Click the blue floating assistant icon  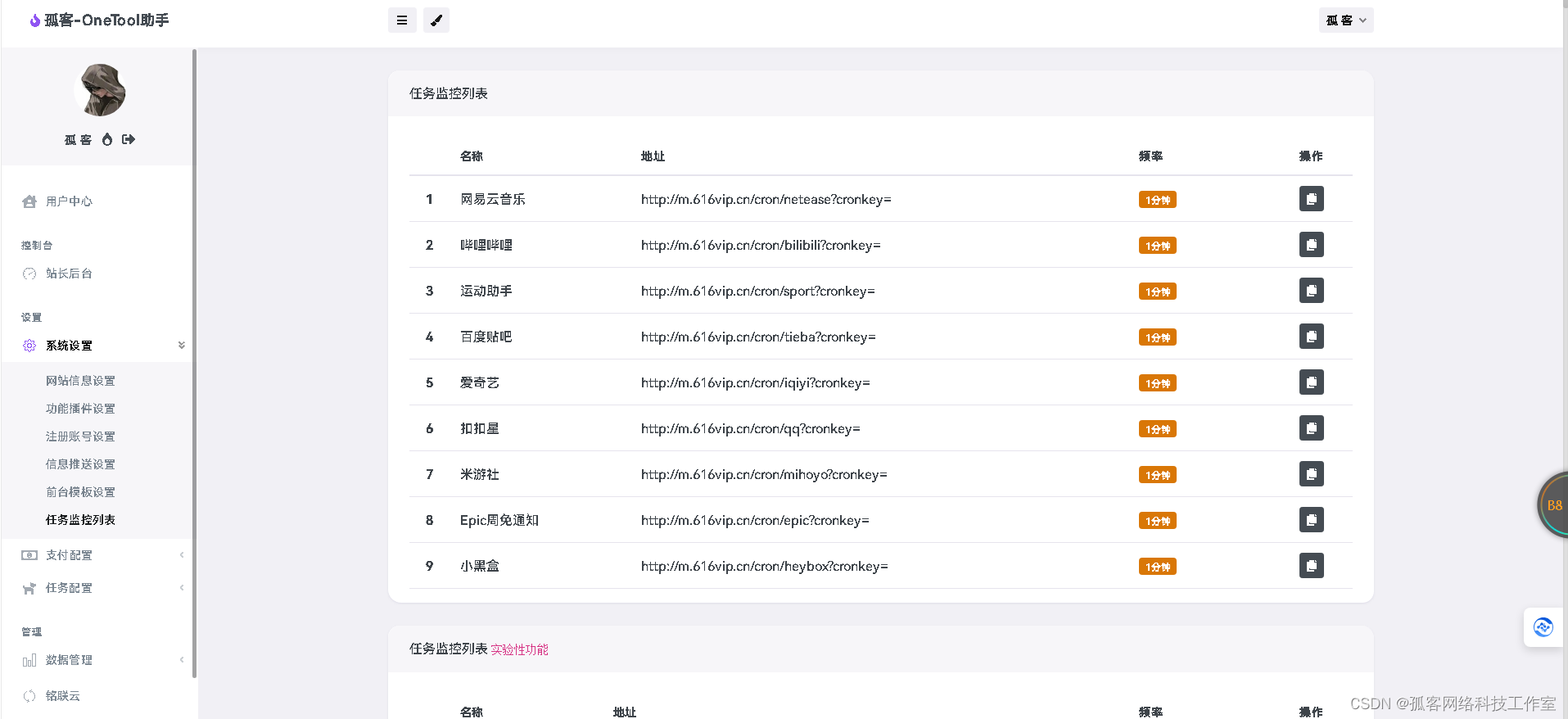coord(1543,627)
